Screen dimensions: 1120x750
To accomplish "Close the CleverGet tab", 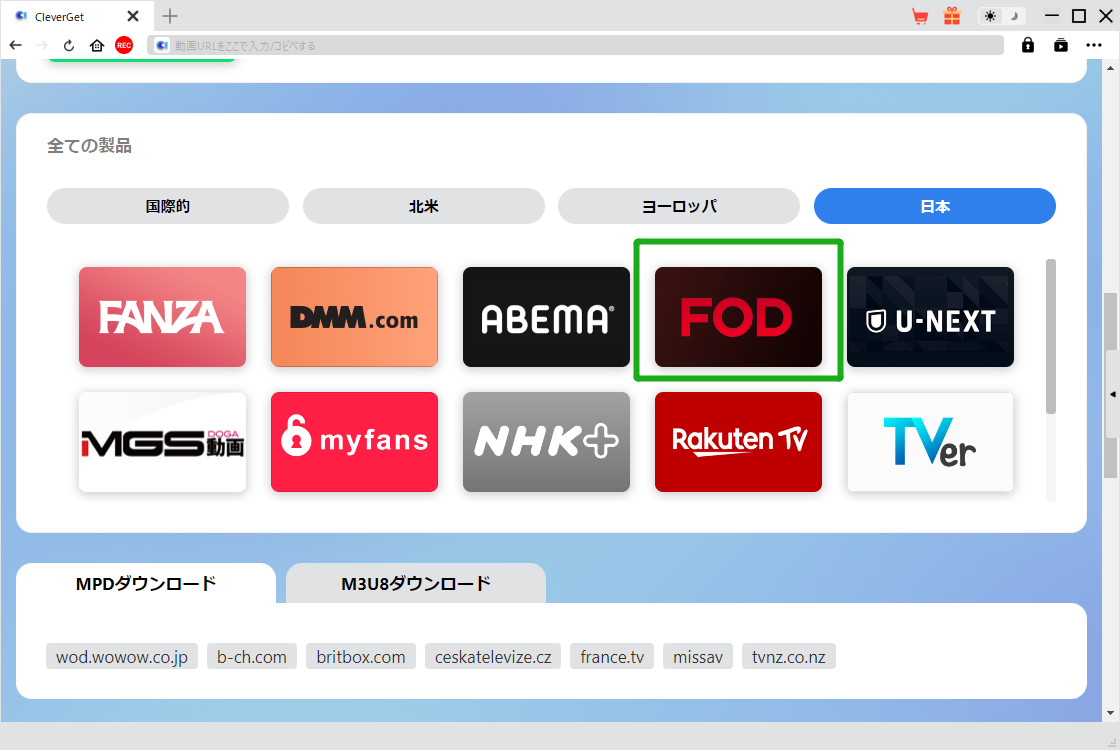I will point(133,16).
